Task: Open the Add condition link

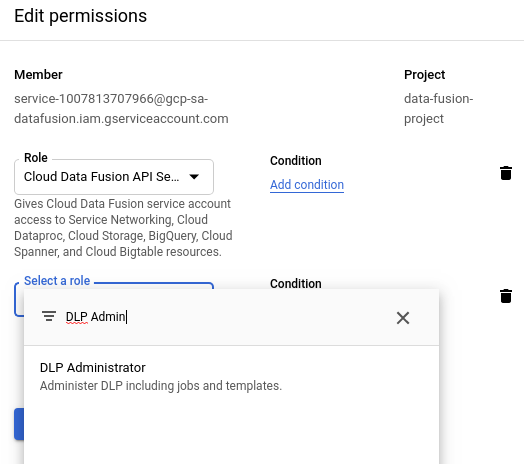Action: (x=307, y=185)
